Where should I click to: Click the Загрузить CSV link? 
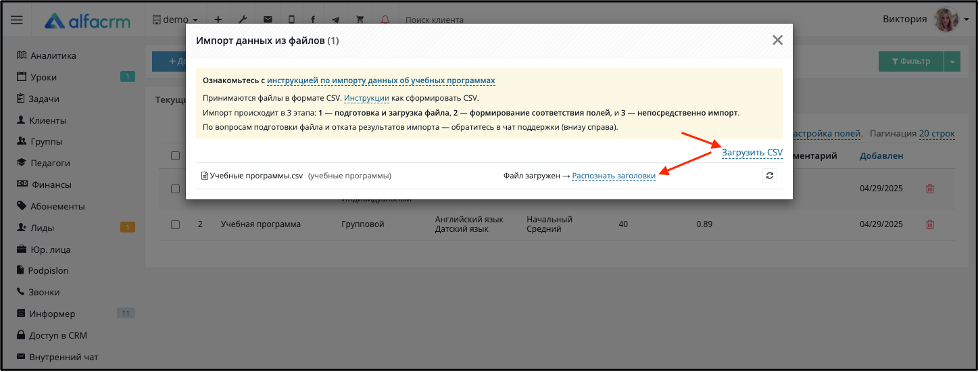752,152
